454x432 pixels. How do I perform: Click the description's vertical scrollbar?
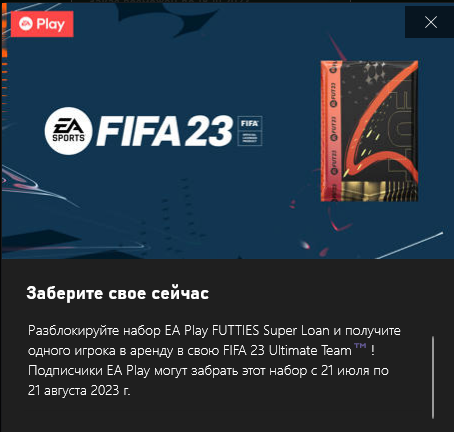click(433, 377)
